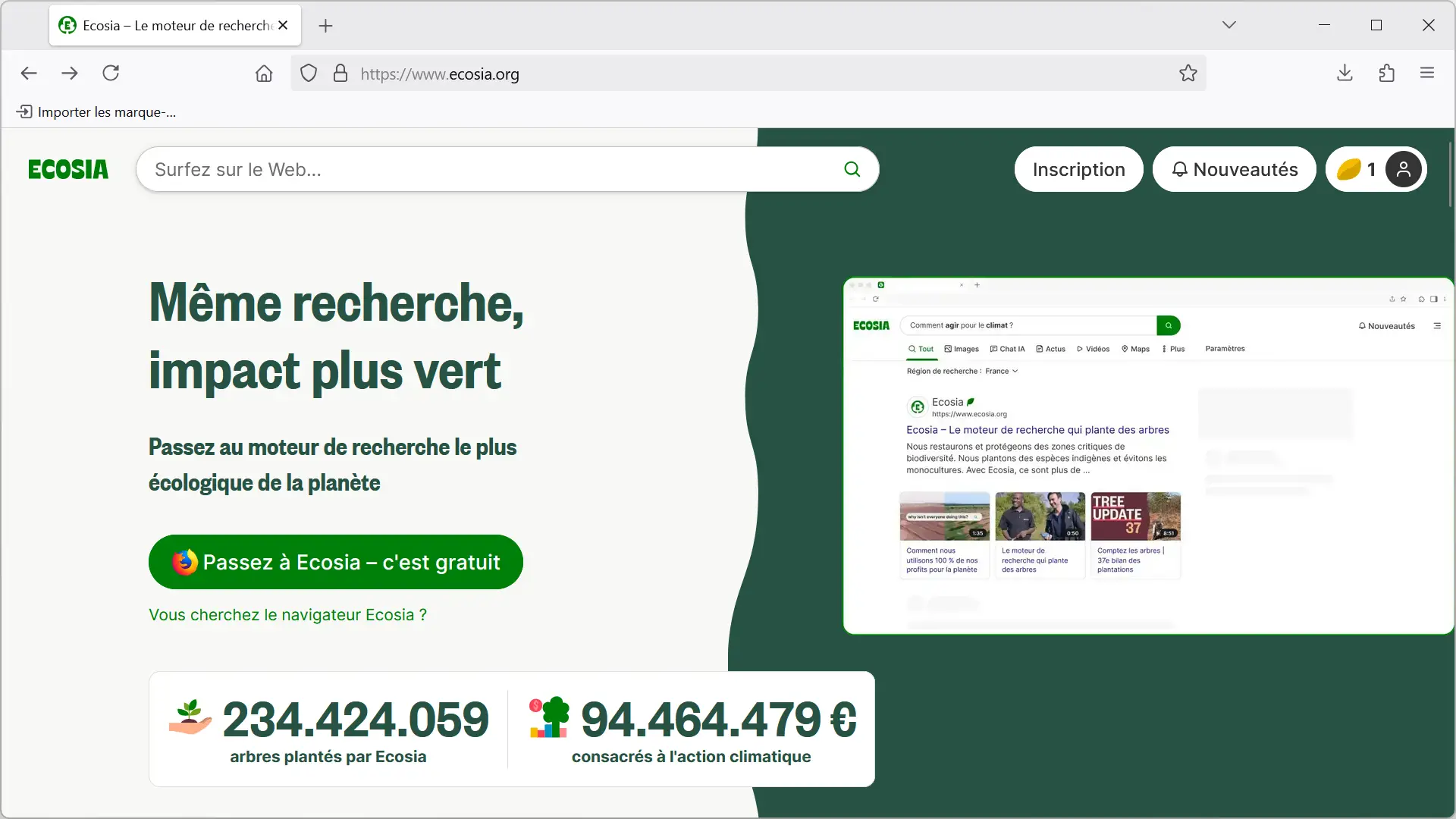
Task: Click the 94.464.479 € climate action figure
Action: point(719,719)
